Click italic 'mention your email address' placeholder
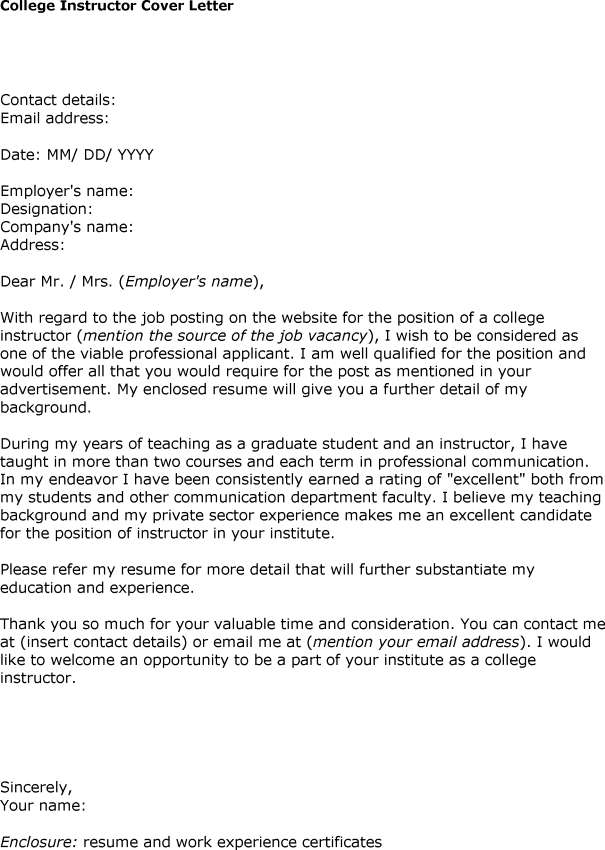The width and height of the screenshot is (605, 850). [x=416, y=643]
